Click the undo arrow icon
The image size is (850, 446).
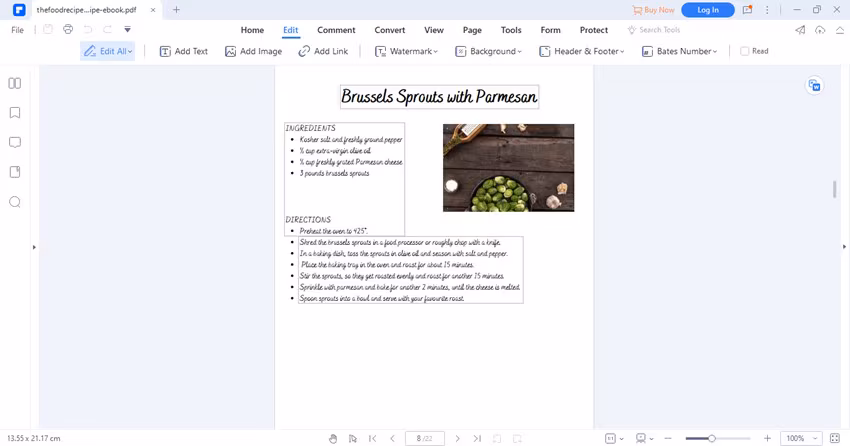[88, 29]
